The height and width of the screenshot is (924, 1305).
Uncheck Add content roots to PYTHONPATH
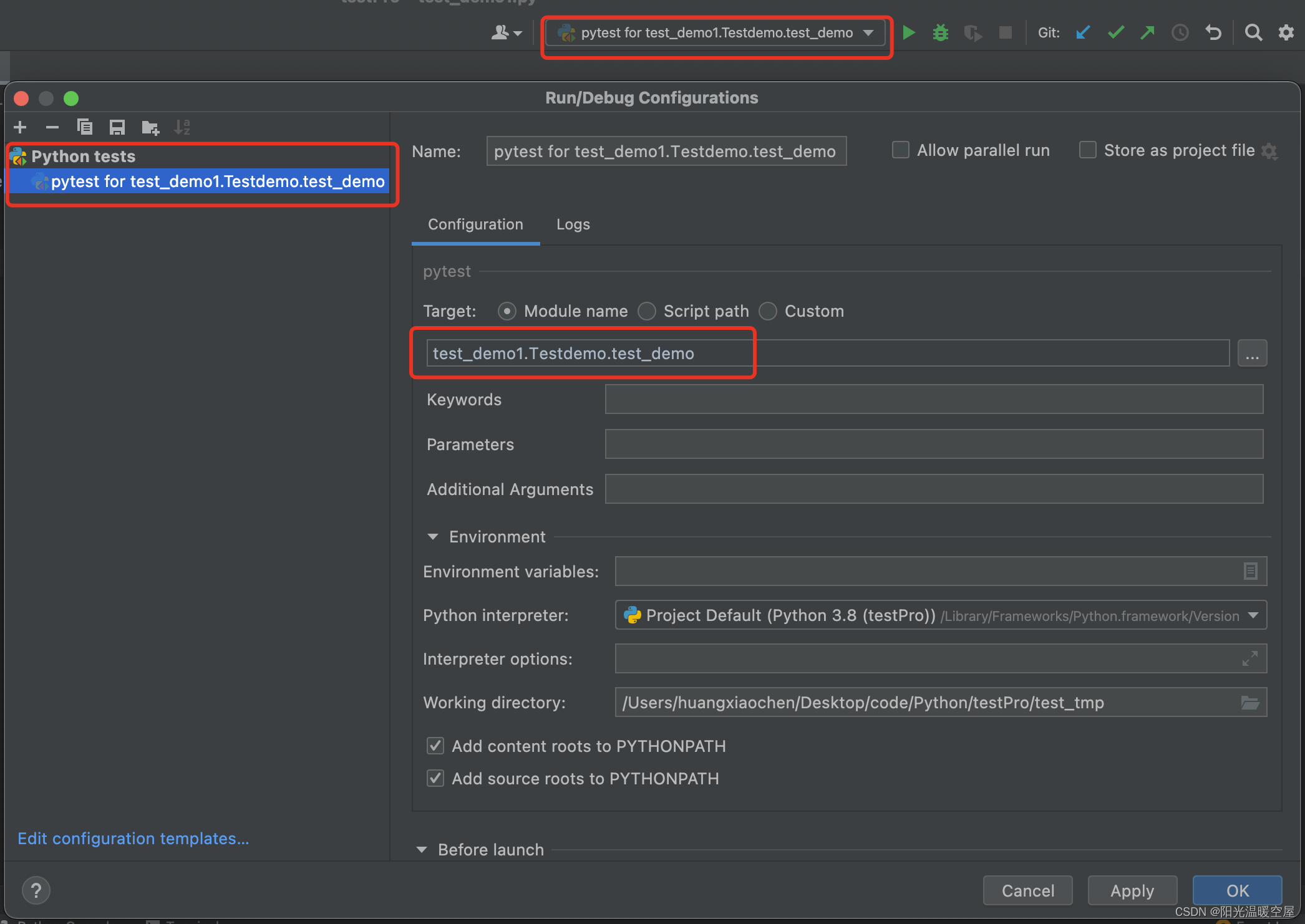tap(435, 746)
